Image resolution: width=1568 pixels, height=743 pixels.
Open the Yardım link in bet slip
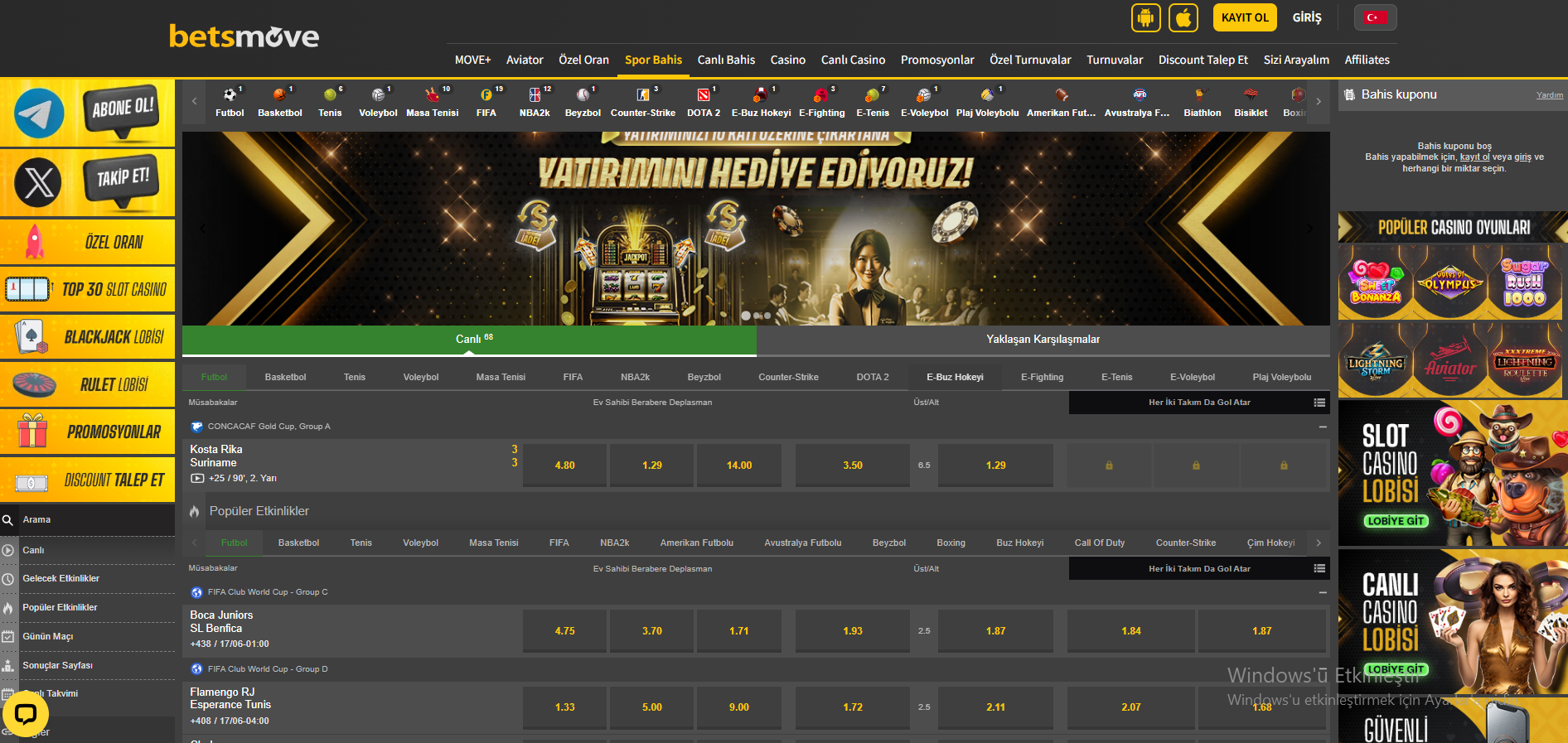point(1550,95)
